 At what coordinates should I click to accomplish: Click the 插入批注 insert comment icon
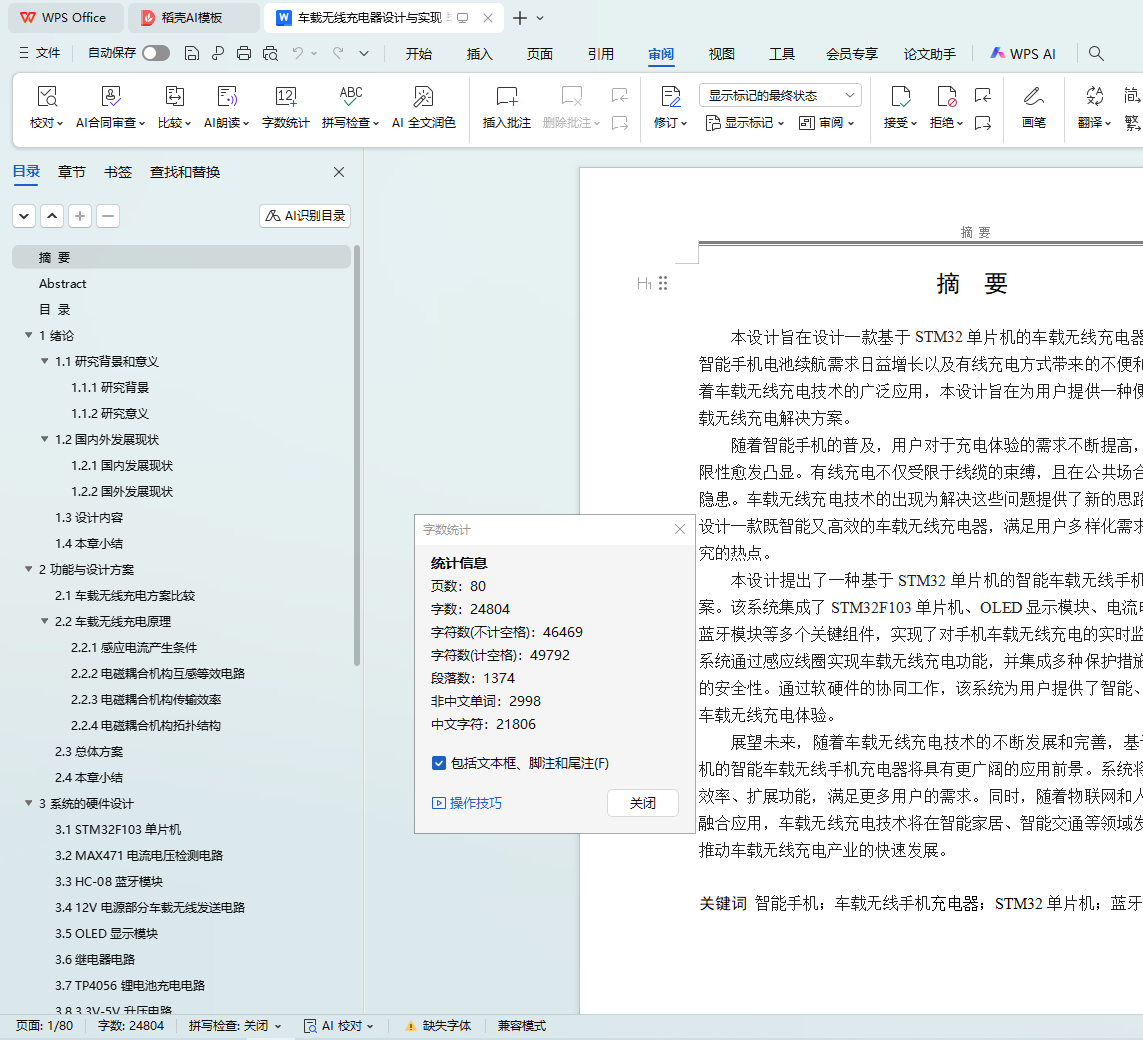point(506,97)
